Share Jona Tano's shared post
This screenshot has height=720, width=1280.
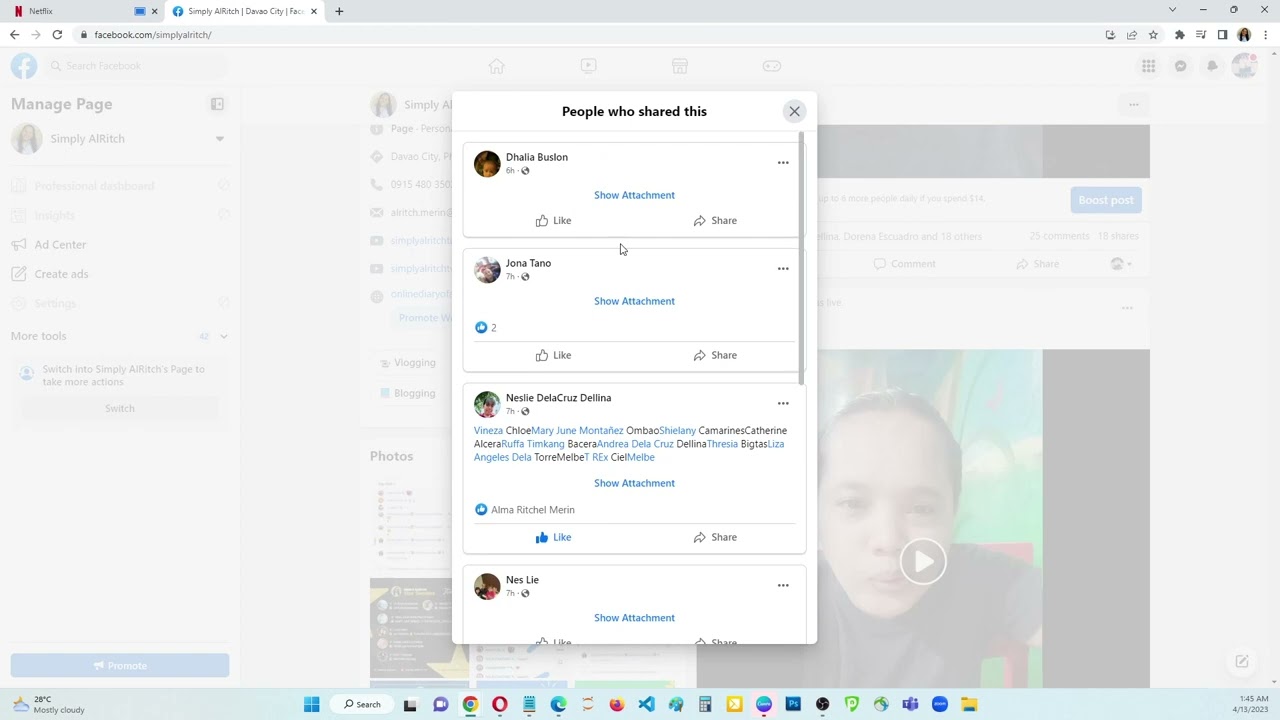(x=715, y=355)
